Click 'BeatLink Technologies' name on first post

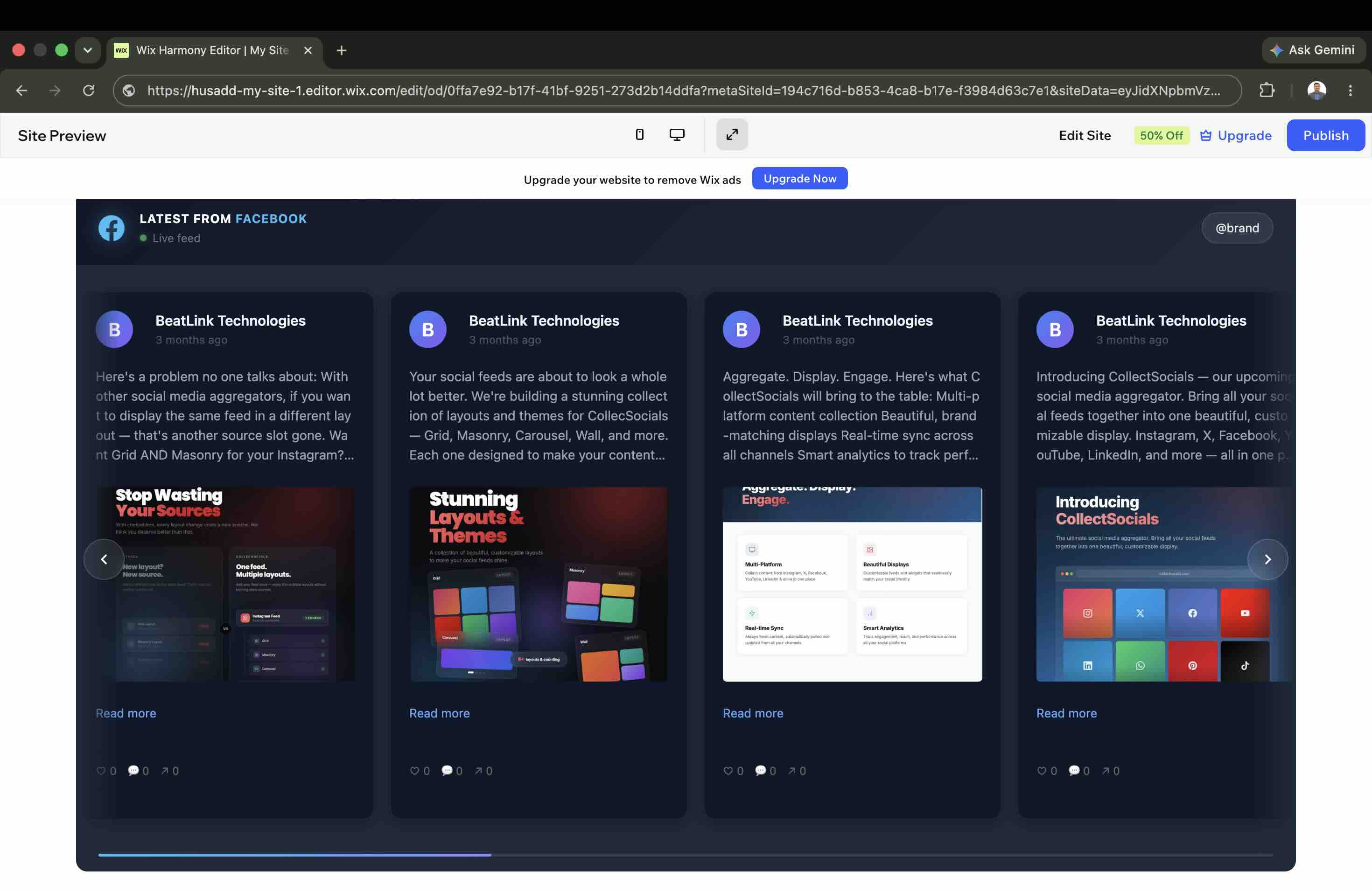coord(231,321)
